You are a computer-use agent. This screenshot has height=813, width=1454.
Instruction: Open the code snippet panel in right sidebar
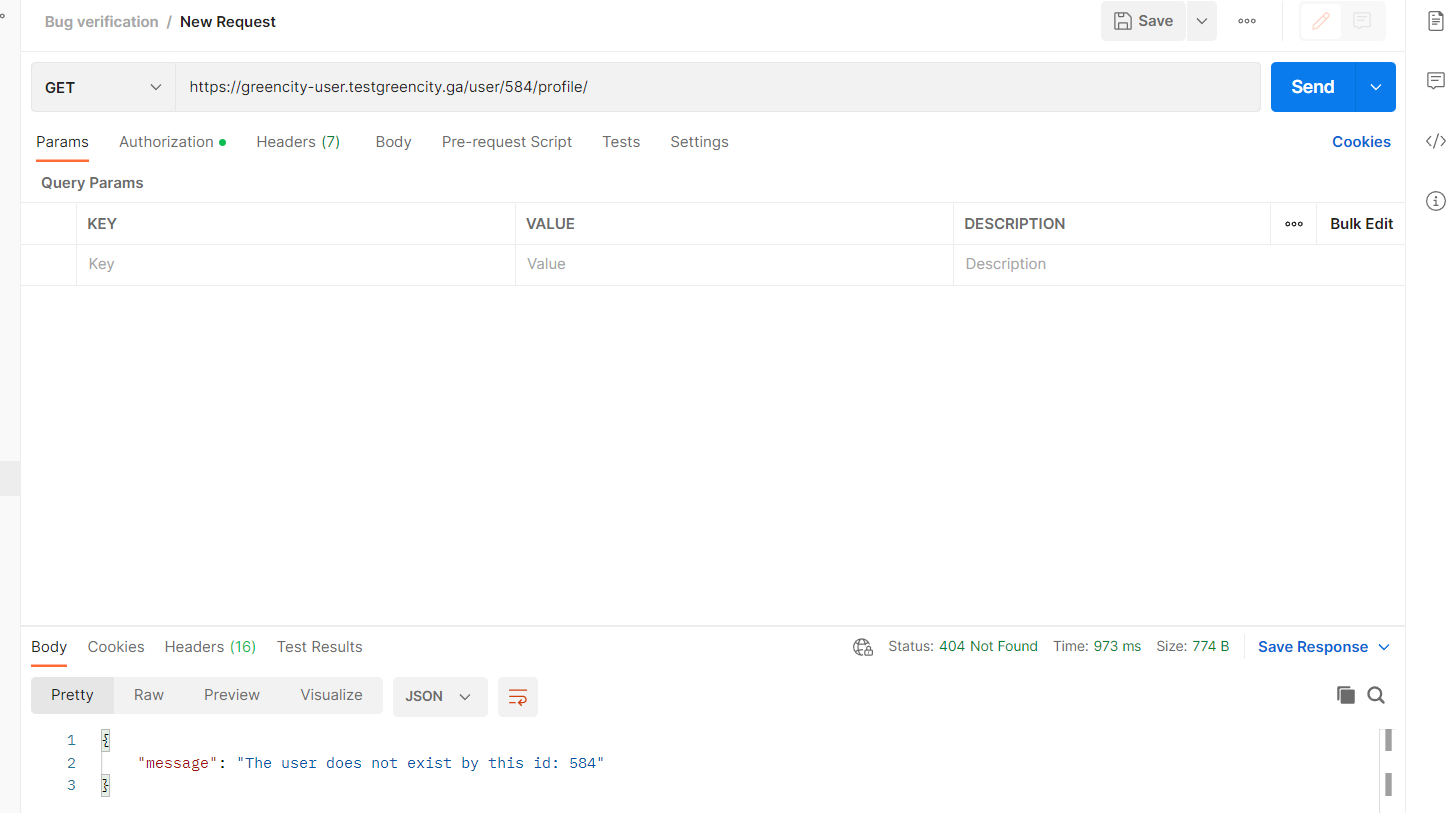(1435, 141)
